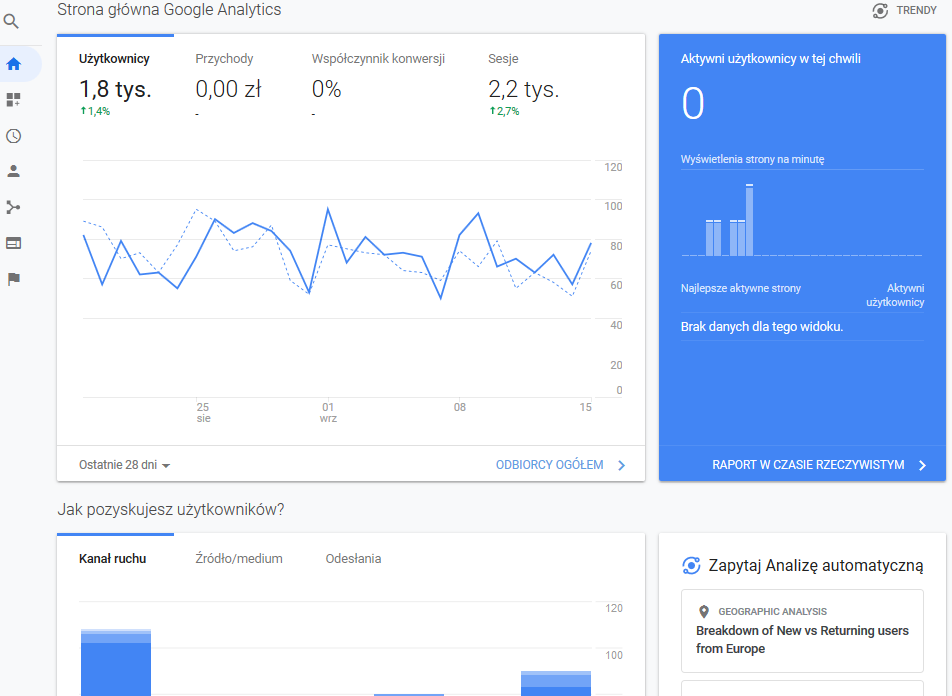Open RAPORT W CZASIE RZECZYWISTYM link
Viewport: 952px width, 696px height.
(818, 465)
